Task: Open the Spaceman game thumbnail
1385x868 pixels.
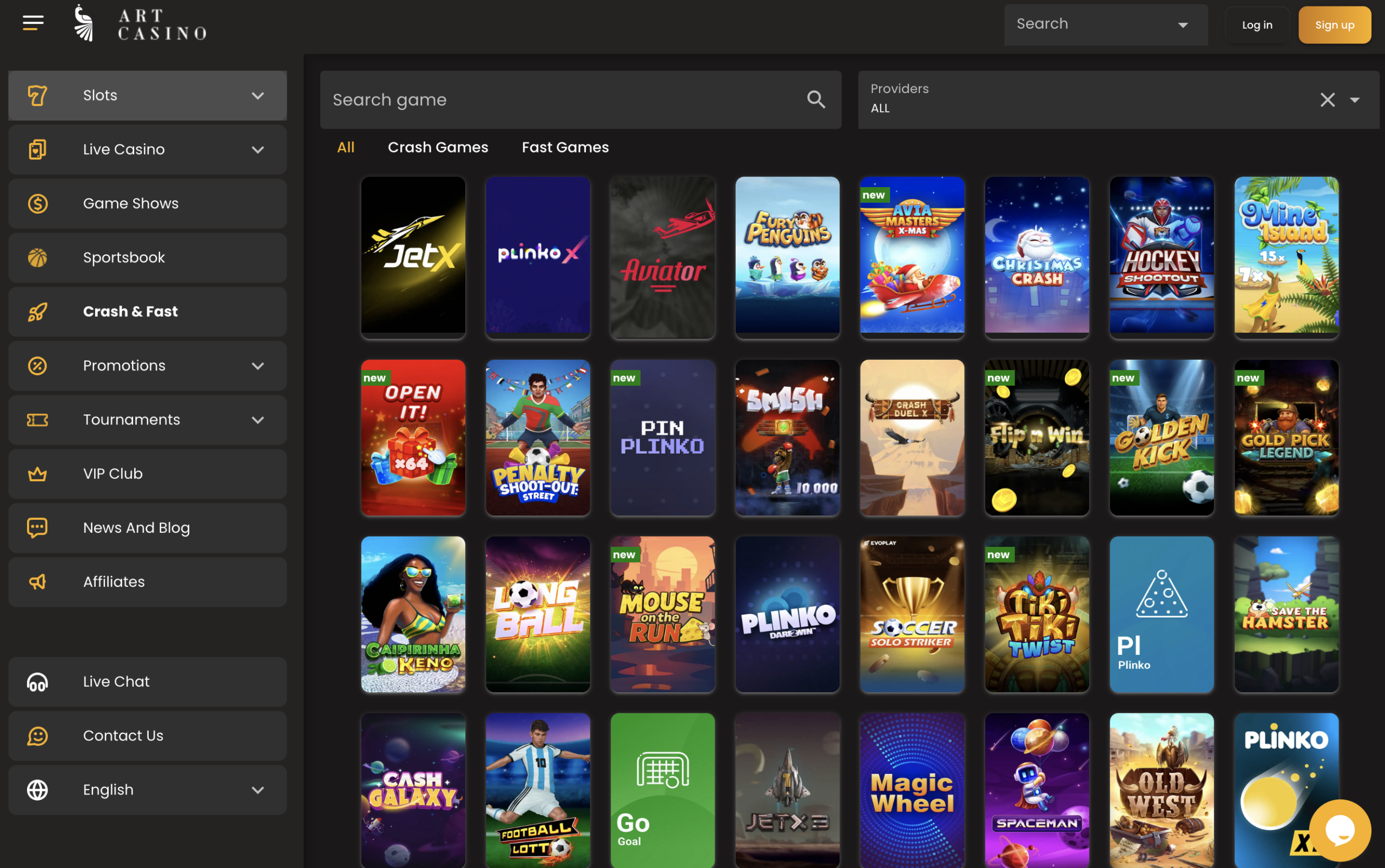Action: coord(1037,790)
